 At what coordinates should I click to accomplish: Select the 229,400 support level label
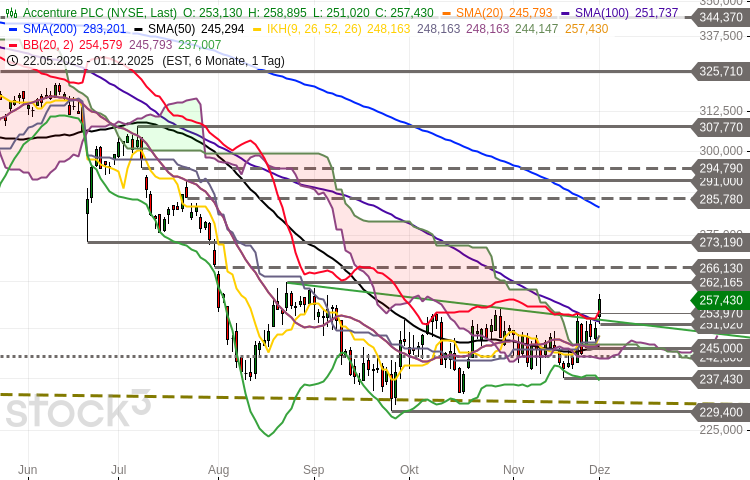tap(718, 412)
